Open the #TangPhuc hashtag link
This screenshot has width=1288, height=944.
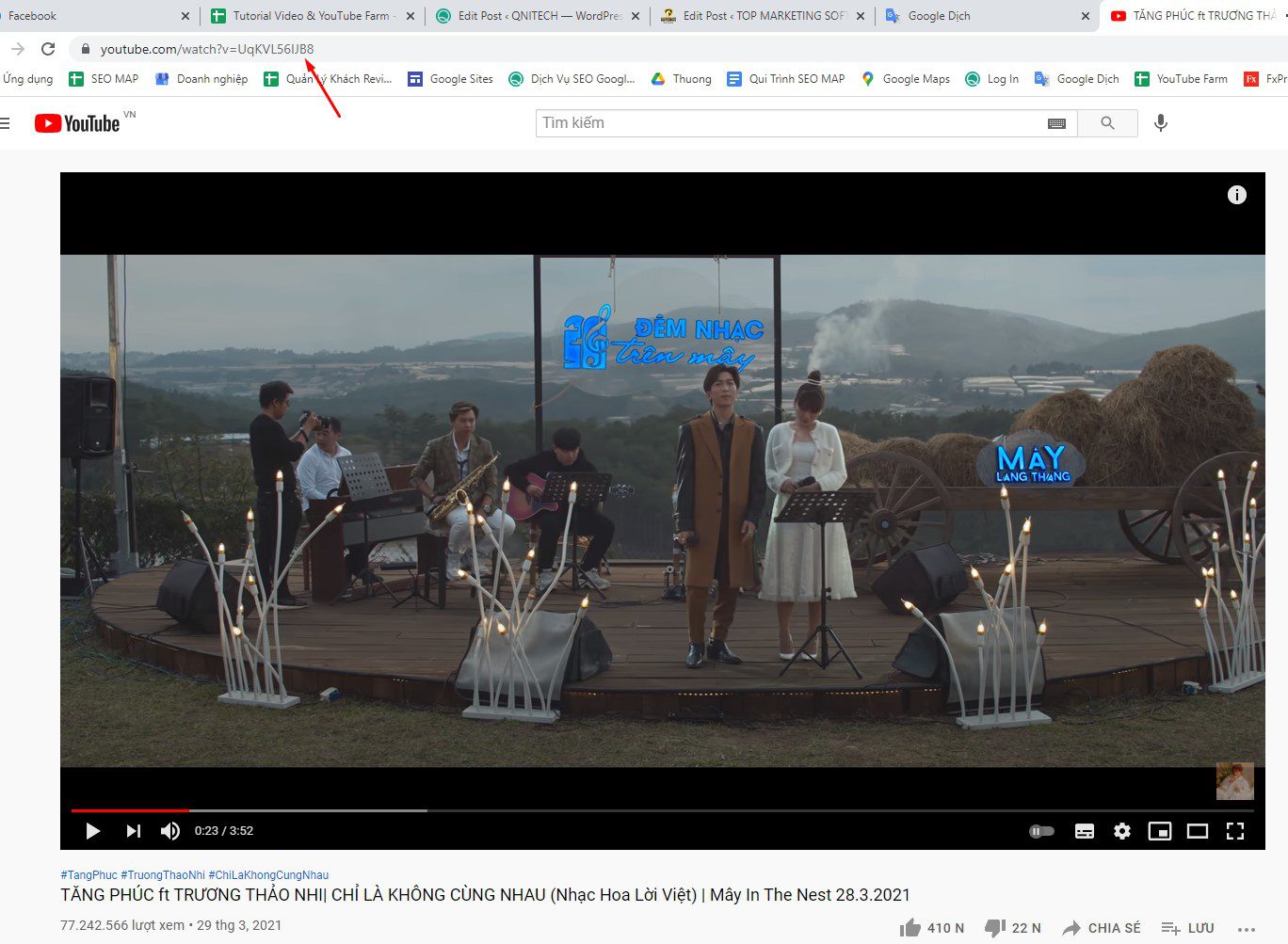(89, 875)
